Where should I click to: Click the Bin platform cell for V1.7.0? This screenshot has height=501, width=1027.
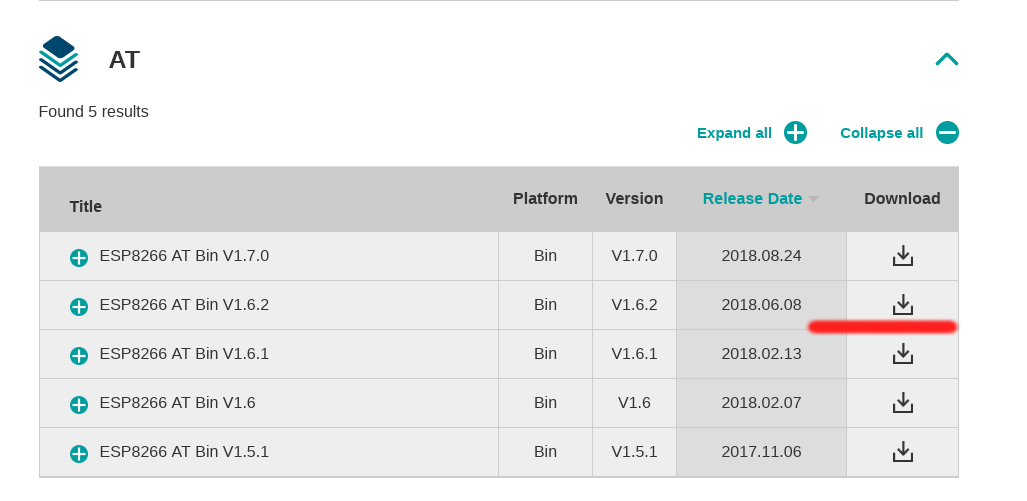(545, 255)
